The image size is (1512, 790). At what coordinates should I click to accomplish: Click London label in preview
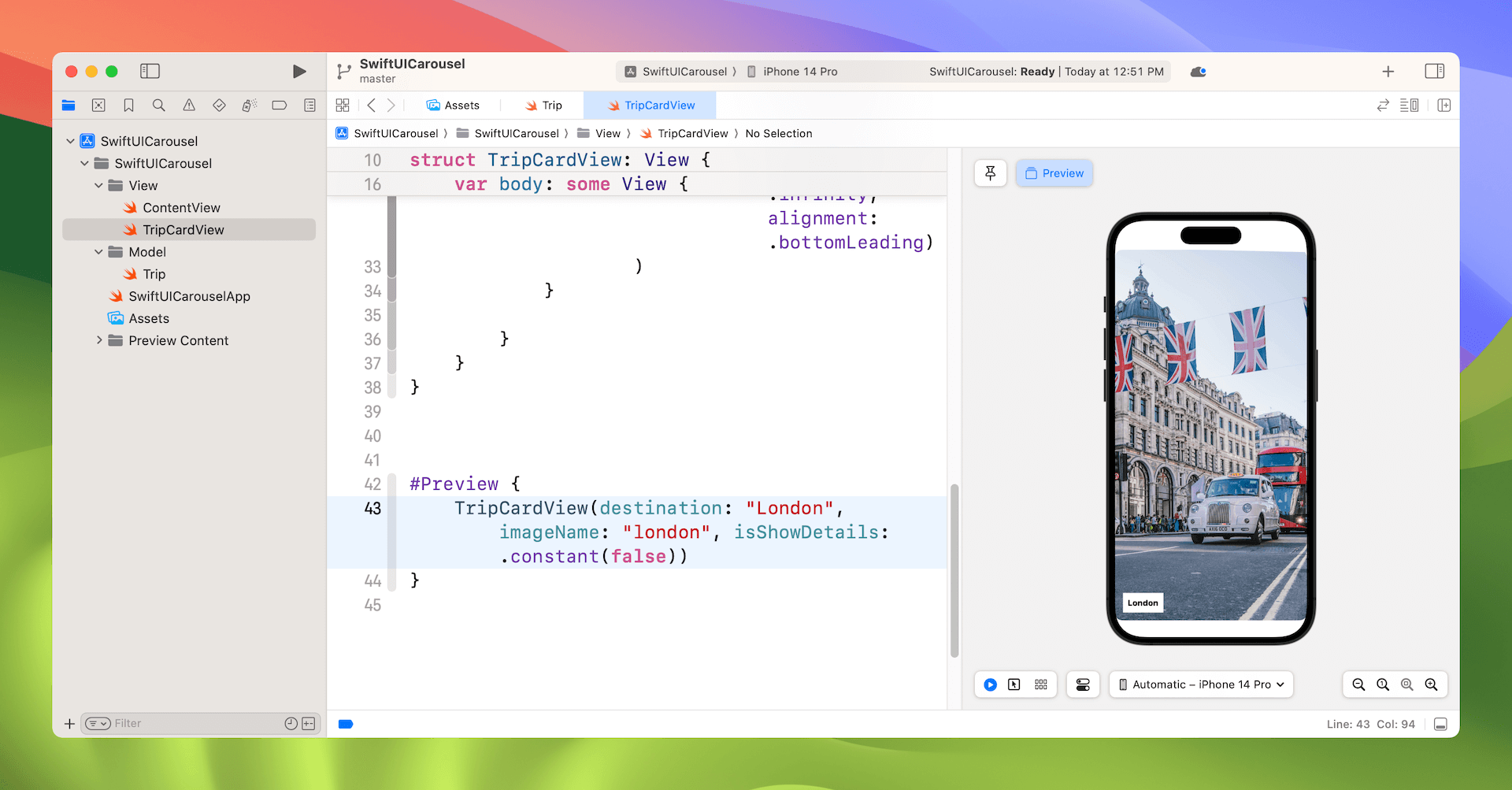click(1143, 603)
